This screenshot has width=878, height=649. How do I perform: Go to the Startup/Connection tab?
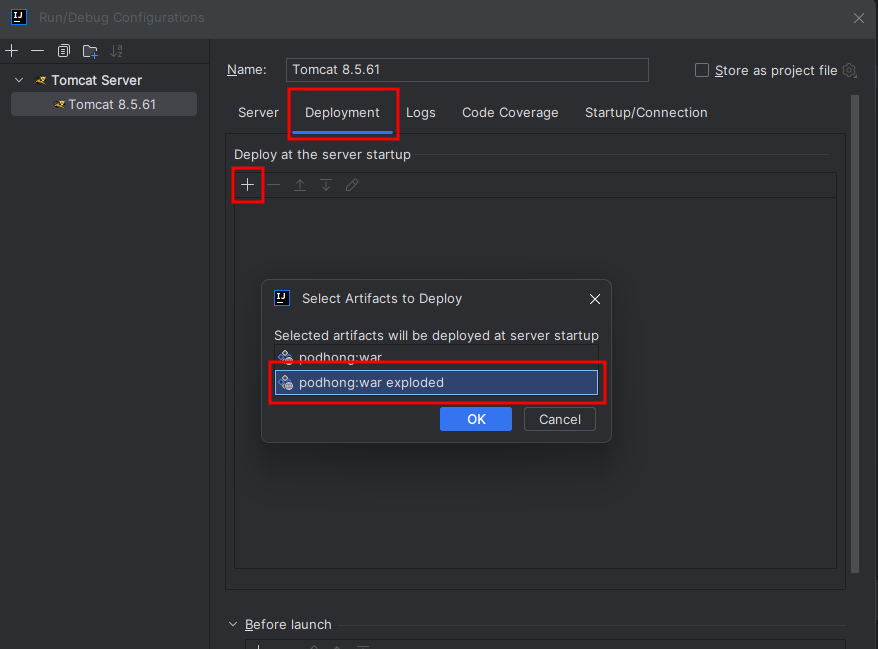click(x=646, y=113)
